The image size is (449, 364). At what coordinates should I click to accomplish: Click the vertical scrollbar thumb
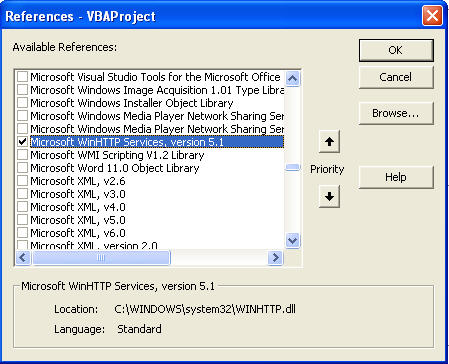click(x=292, y=167)
